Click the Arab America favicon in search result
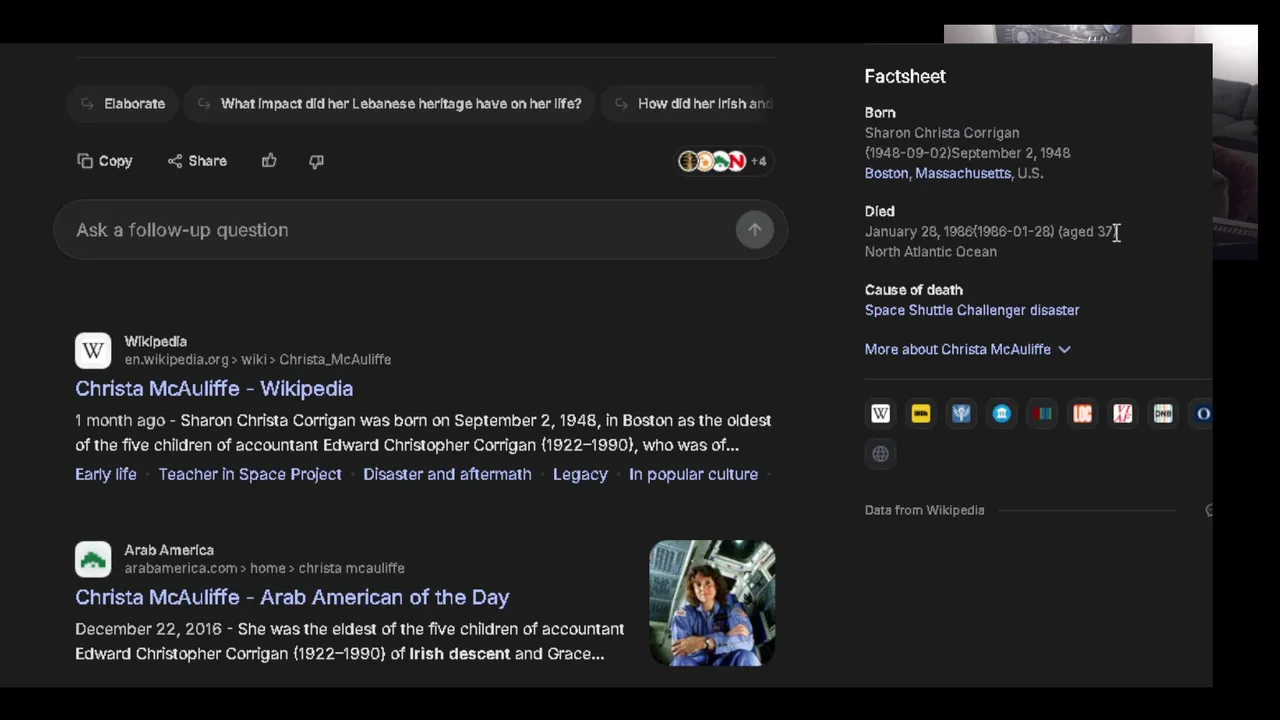The image size is (1280, 720). pos(93,559)
